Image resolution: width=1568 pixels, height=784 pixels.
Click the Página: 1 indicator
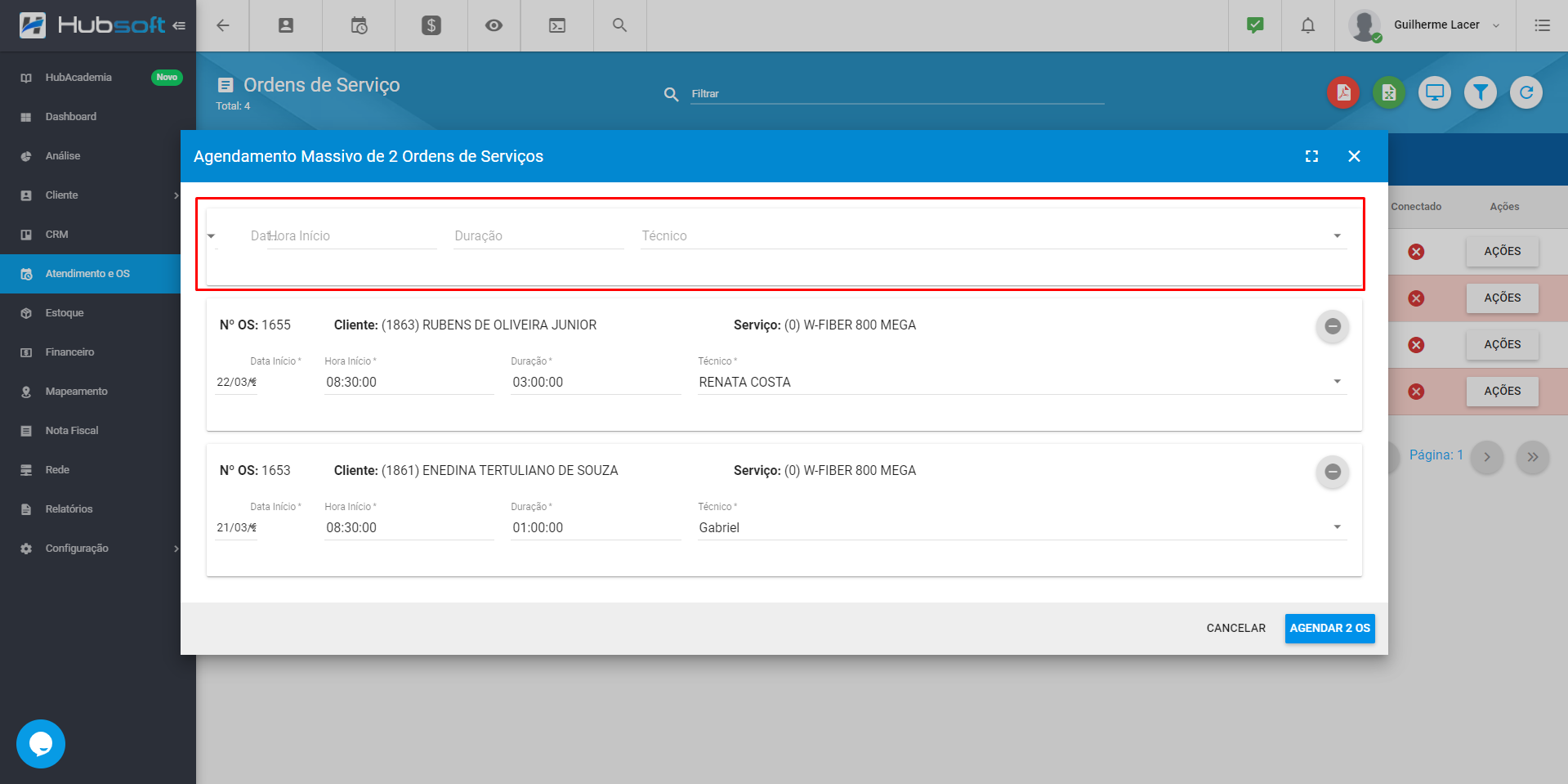(x=1436, y=455)
